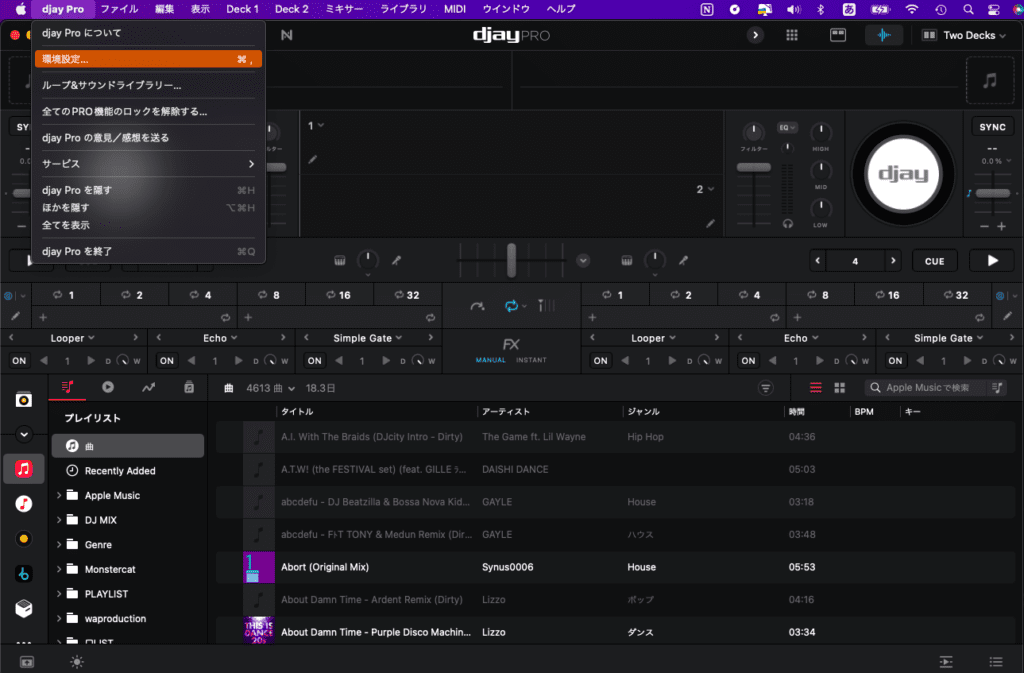The image size is (1024, 673).
Task: Expand the Apple Music folder
Action: point(59,495)
